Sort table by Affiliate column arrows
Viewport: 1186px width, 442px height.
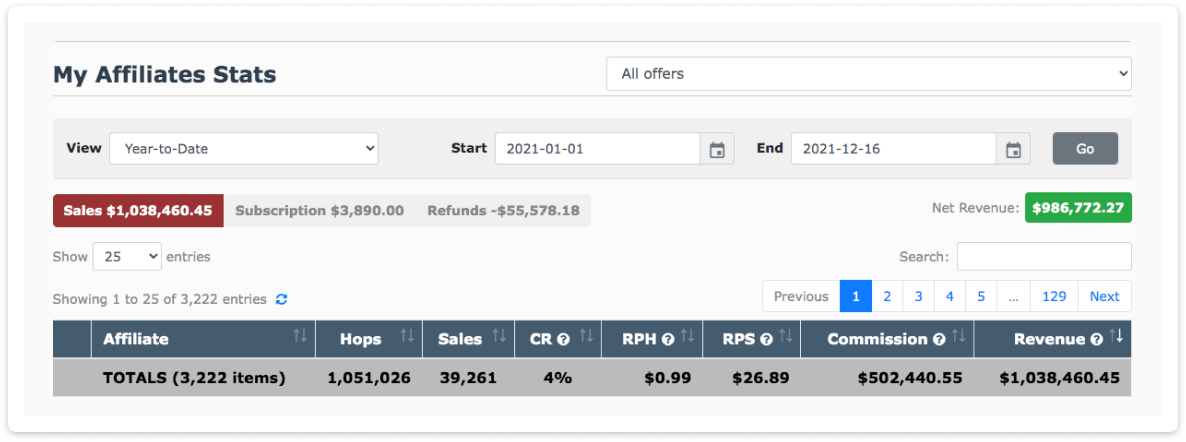pos(300,337)
